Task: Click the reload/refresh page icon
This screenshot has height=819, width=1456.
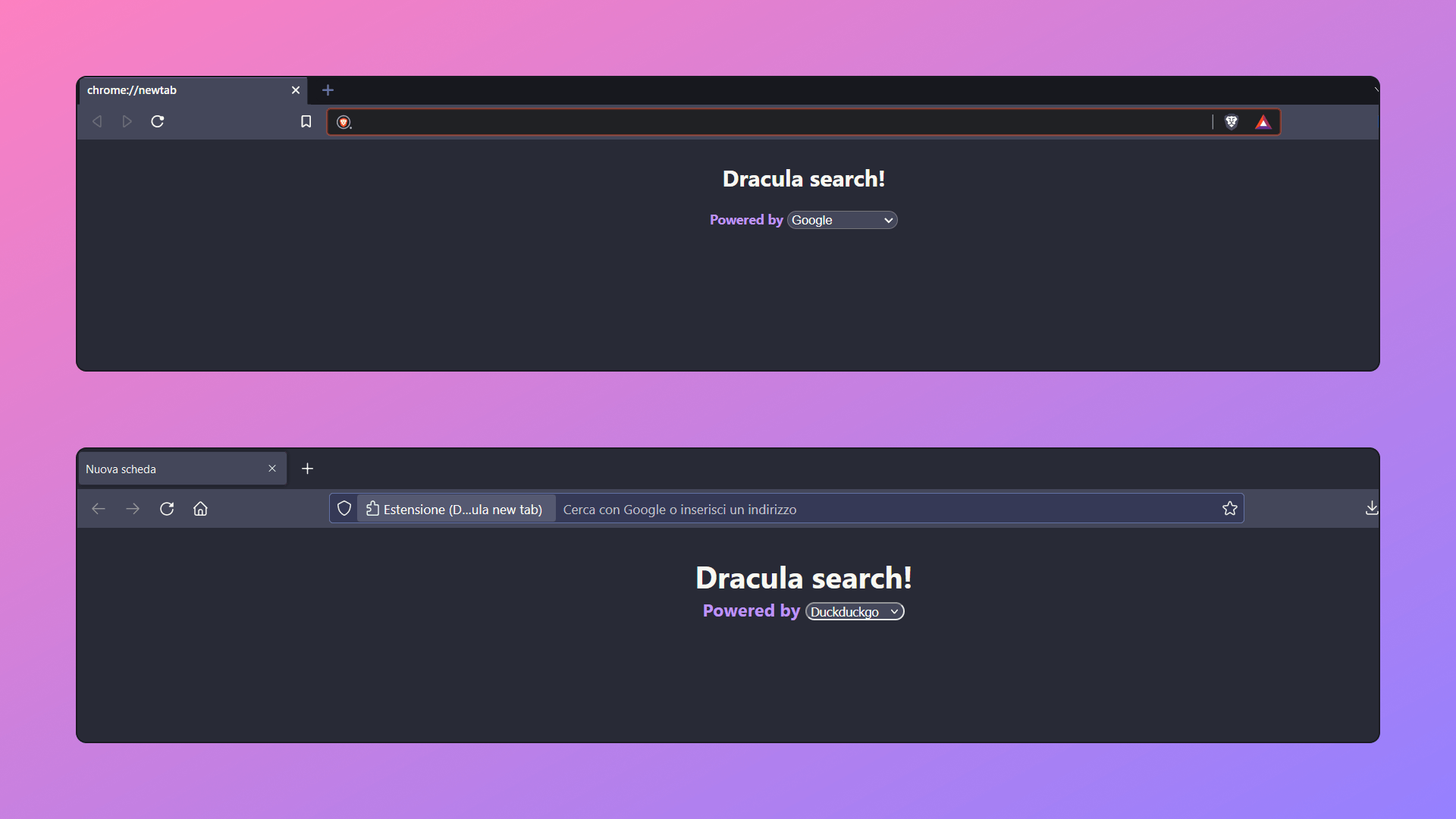Action: coord(158,121)
